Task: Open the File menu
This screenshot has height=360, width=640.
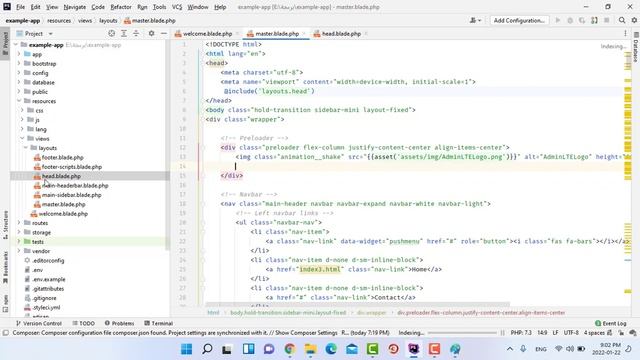Action: point(20,7)
